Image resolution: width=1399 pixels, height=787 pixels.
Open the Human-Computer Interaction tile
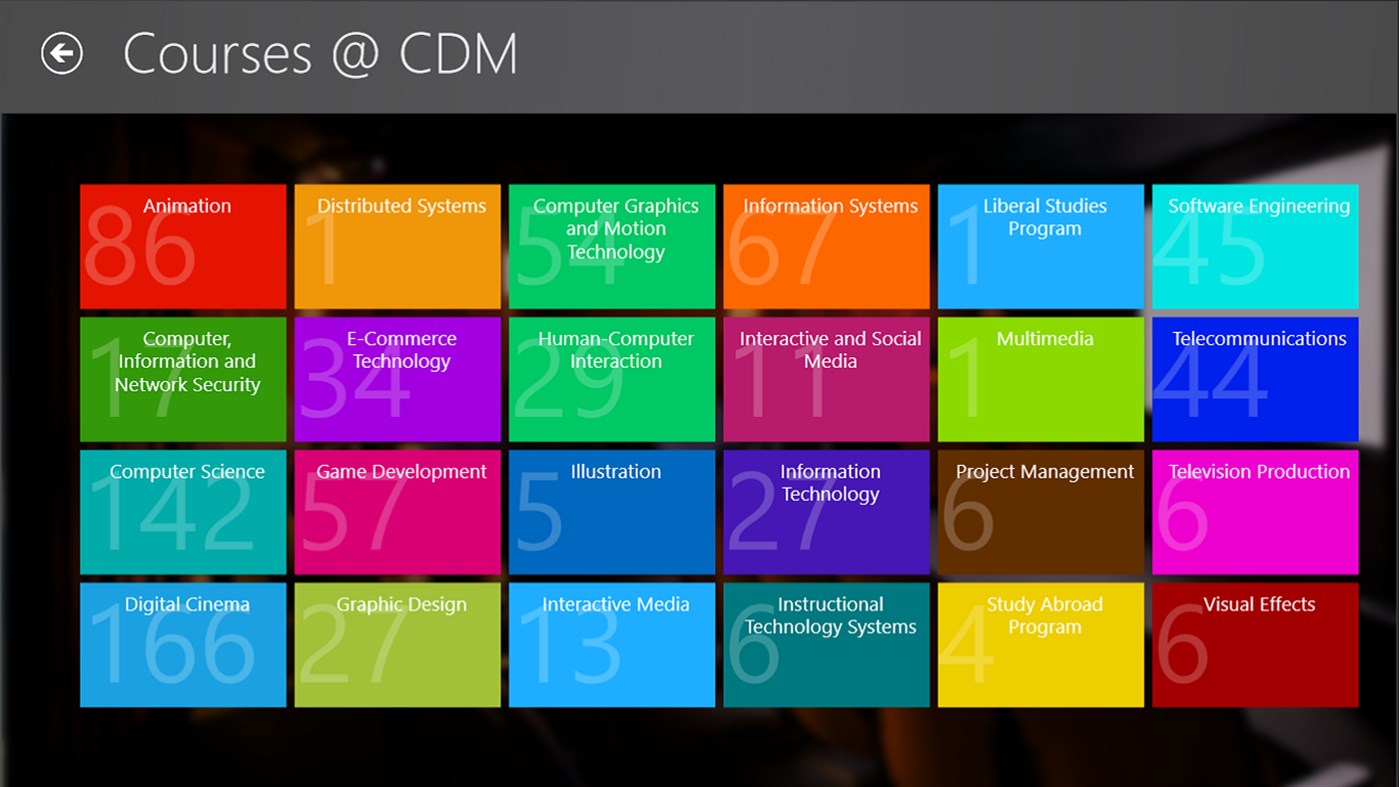611,379
